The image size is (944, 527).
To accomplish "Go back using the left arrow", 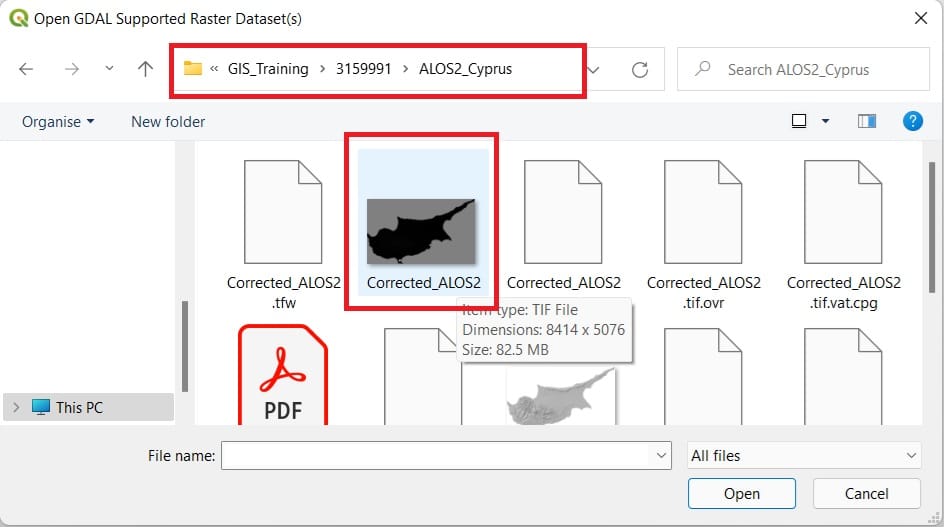I will coord(26,69).
